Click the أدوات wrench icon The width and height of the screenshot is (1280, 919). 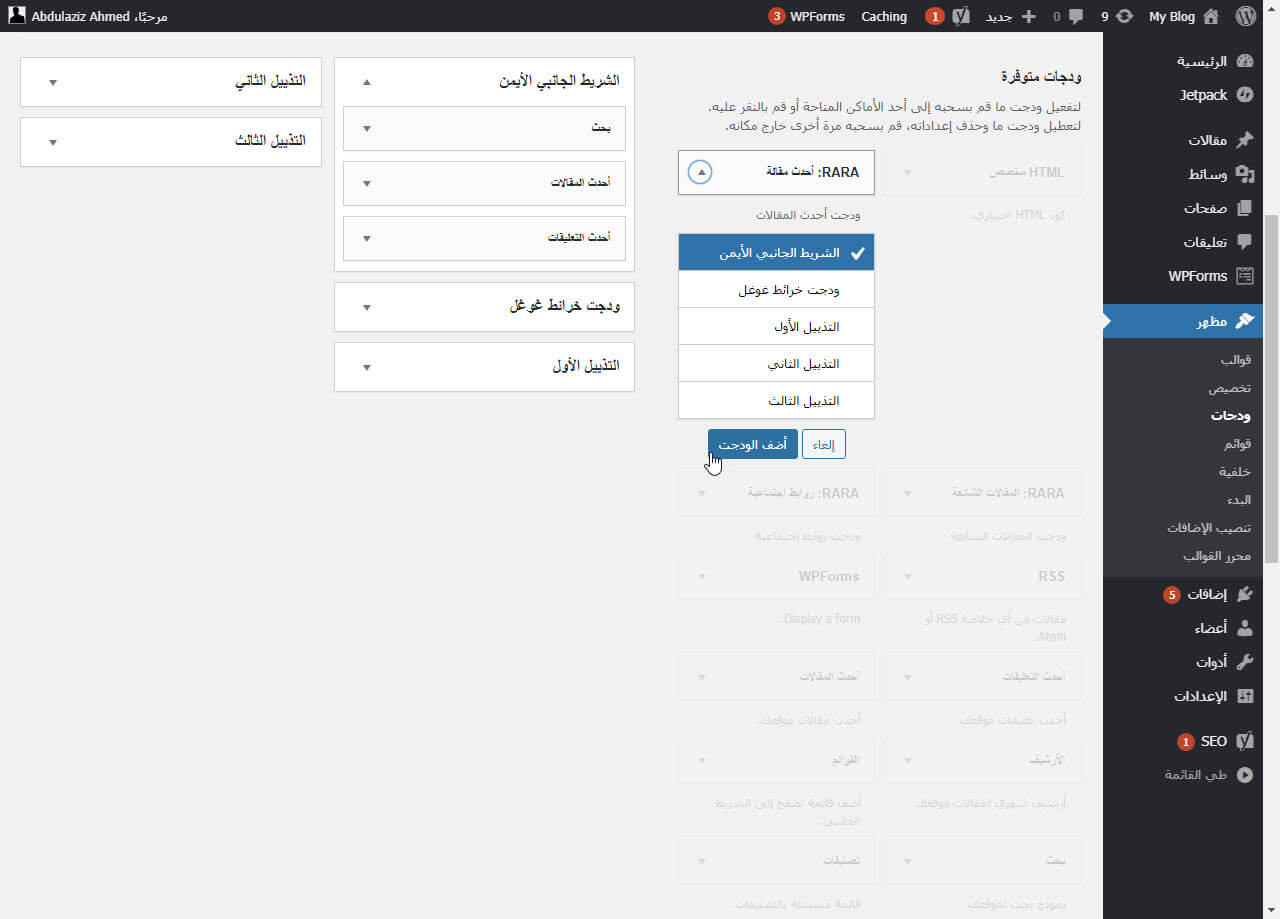(x=1244, y=662)
